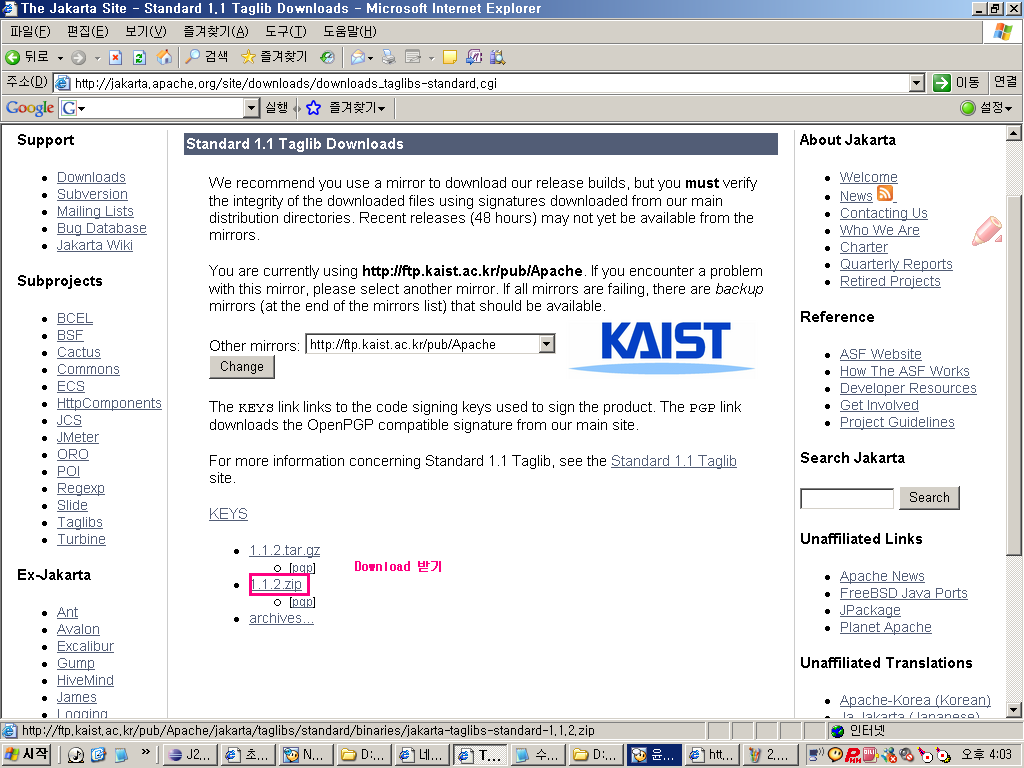1024x768 pixels.
Task: Click the RSS feed icon beside News
Action: (x=886, y=195)
